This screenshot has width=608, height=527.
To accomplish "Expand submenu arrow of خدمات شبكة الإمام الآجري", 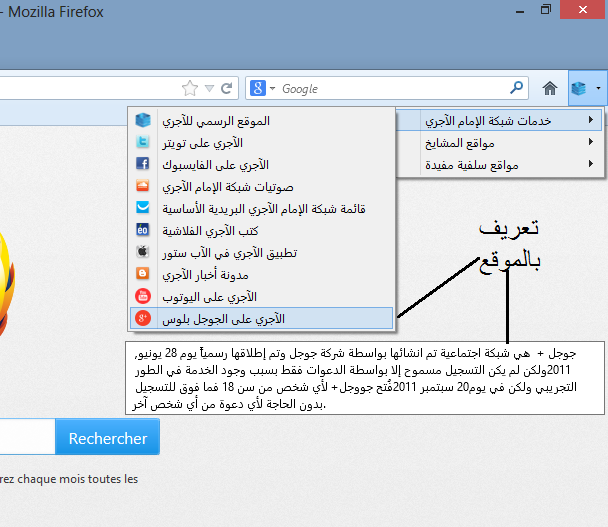I will click(591, 119).
